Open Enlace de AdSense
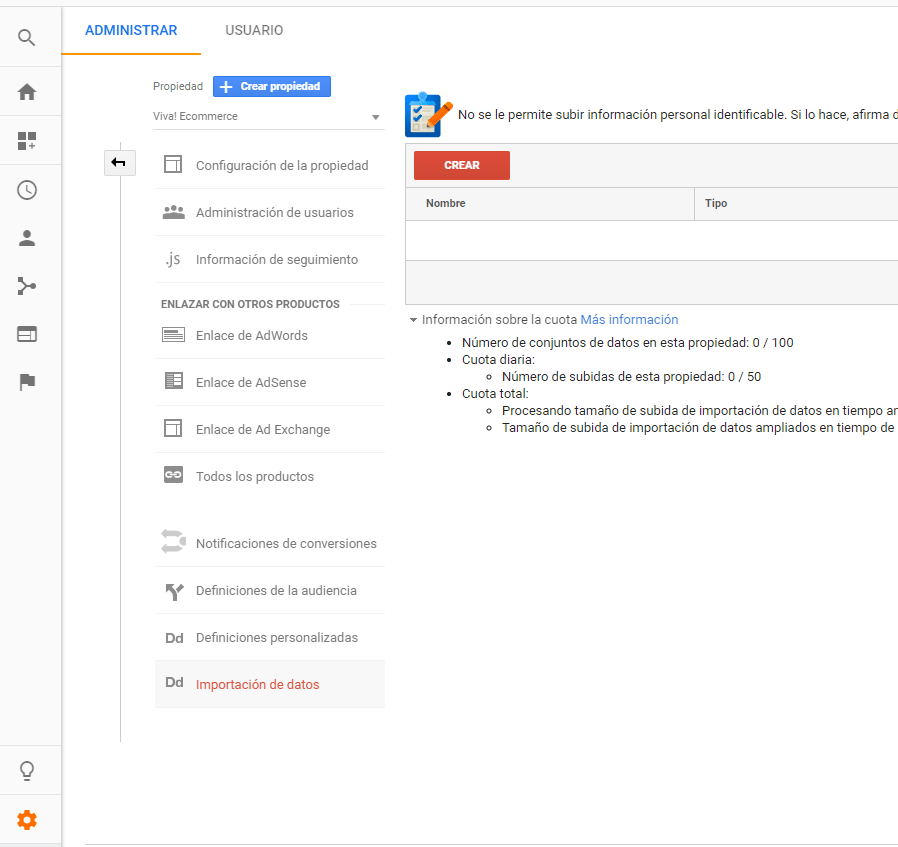 (270, 383)
